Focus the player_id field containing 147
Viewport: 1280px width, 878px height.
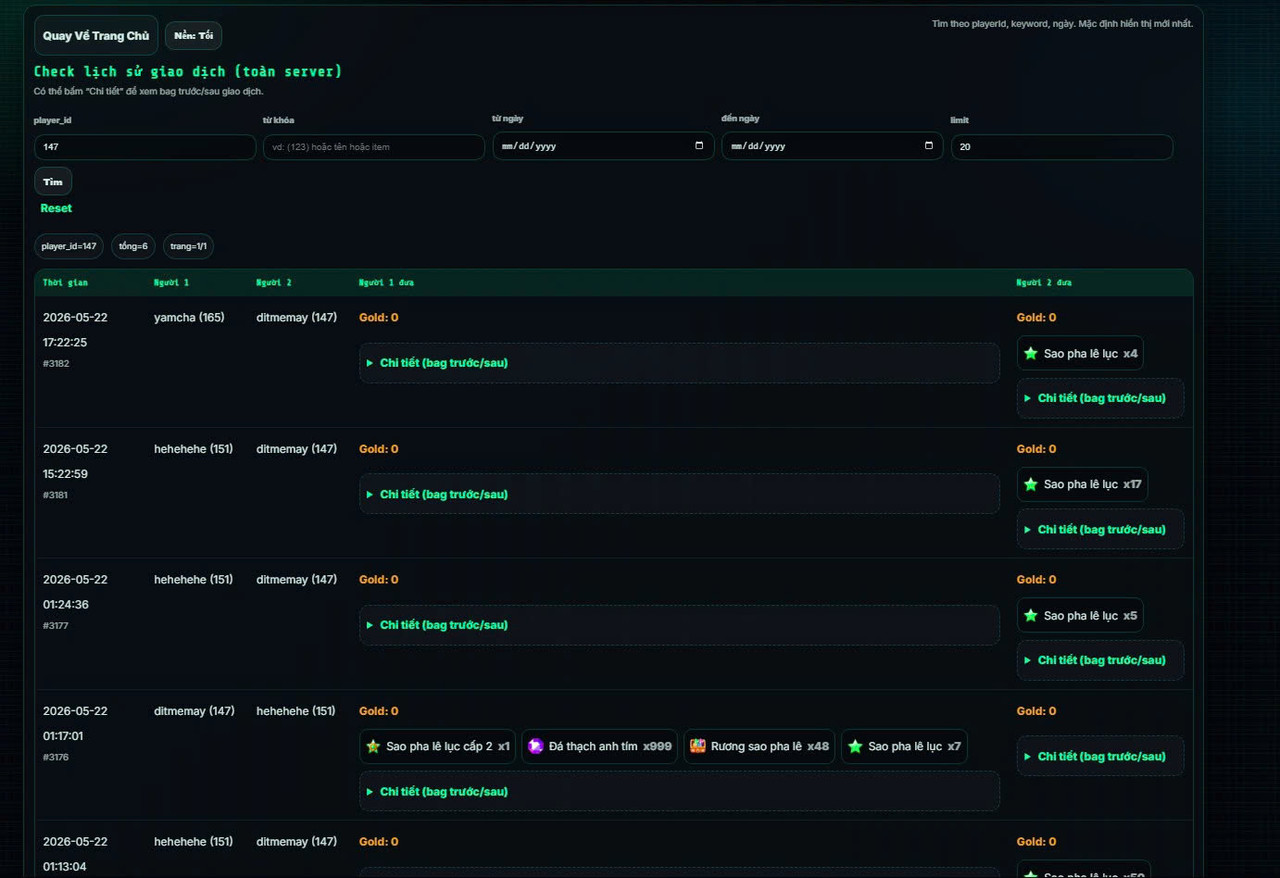click(x=145, y=147)
